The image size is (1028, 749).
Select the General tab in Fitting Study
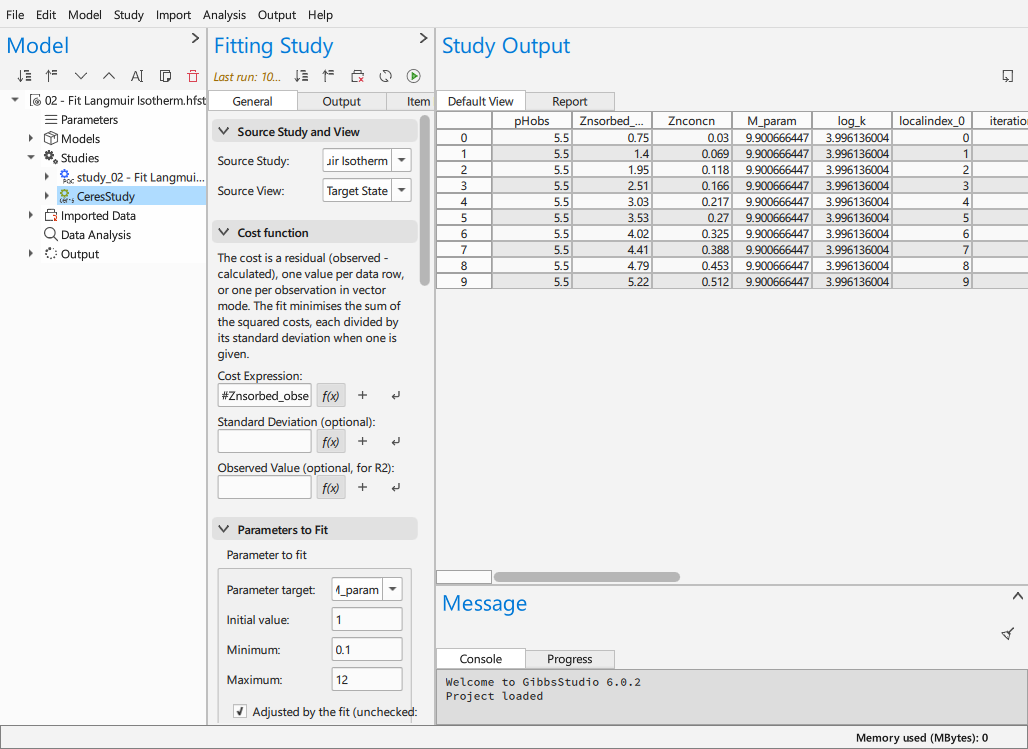(252, 101)
